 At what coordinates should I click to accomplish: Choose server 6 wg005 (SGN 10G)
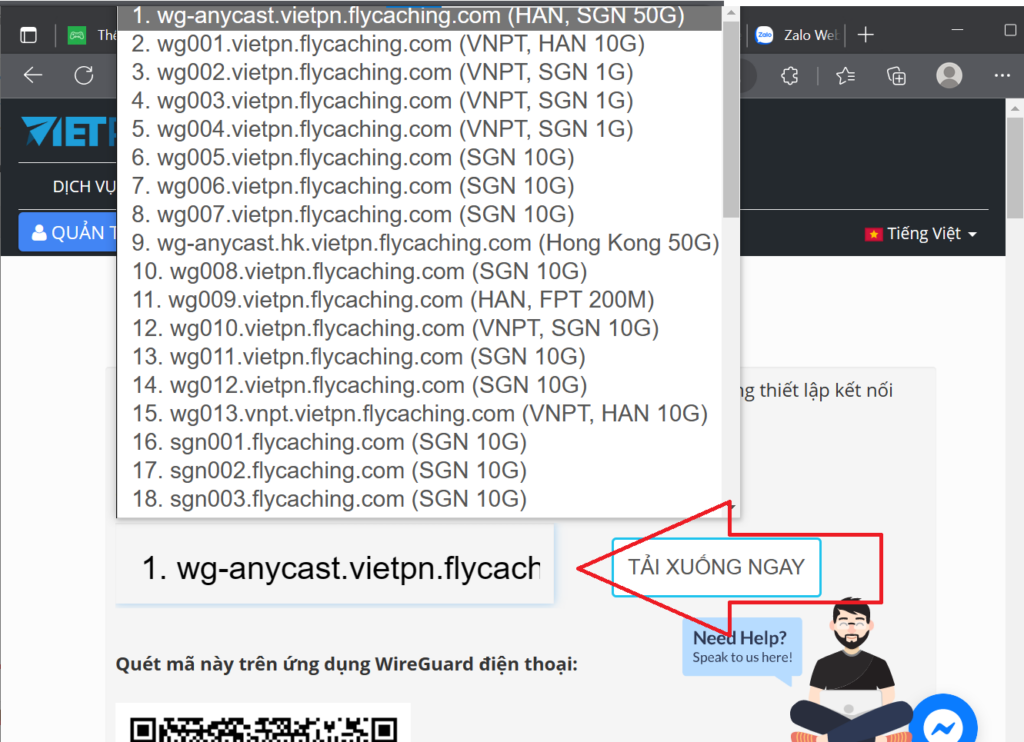[x=419, y=157]
